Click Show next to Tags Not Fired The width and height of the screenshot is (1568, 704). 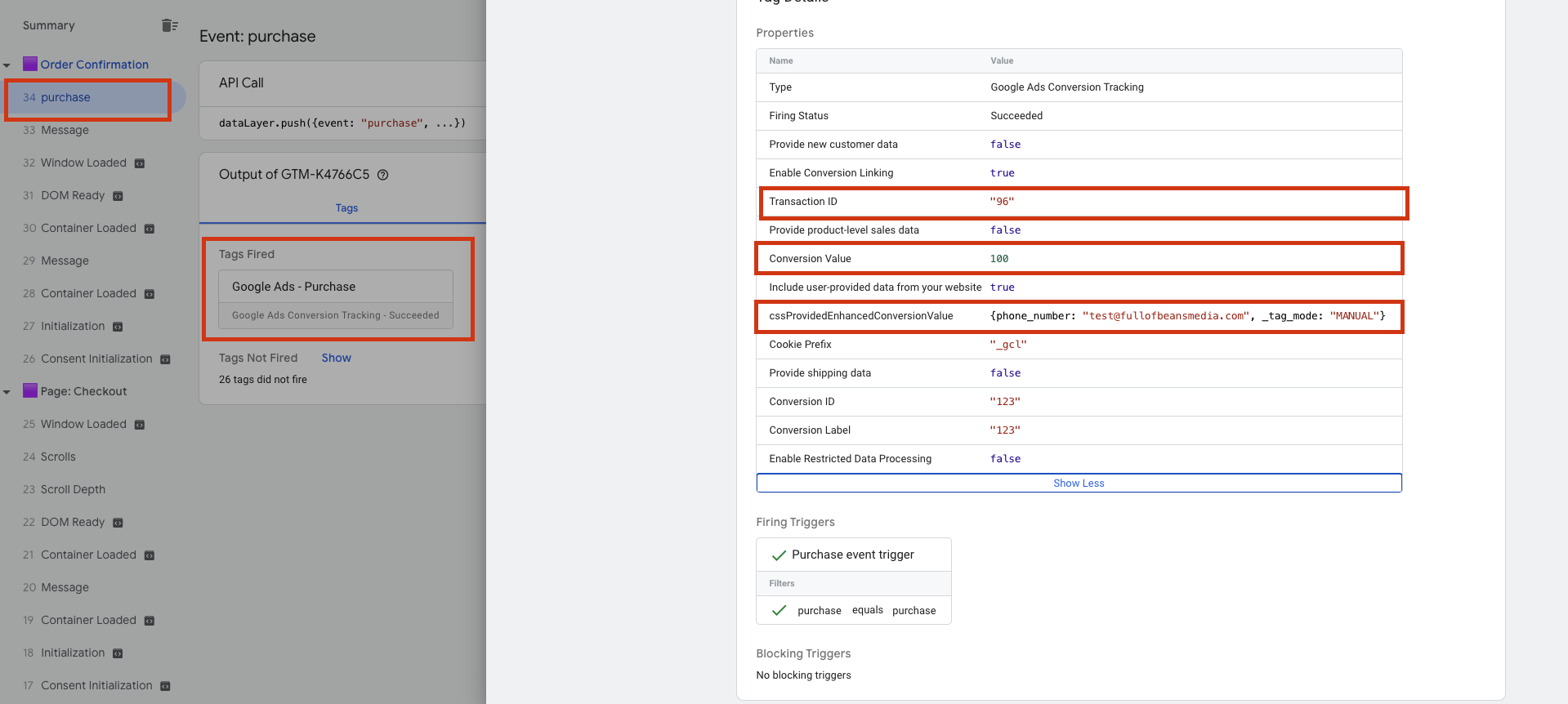coord(337,358)
